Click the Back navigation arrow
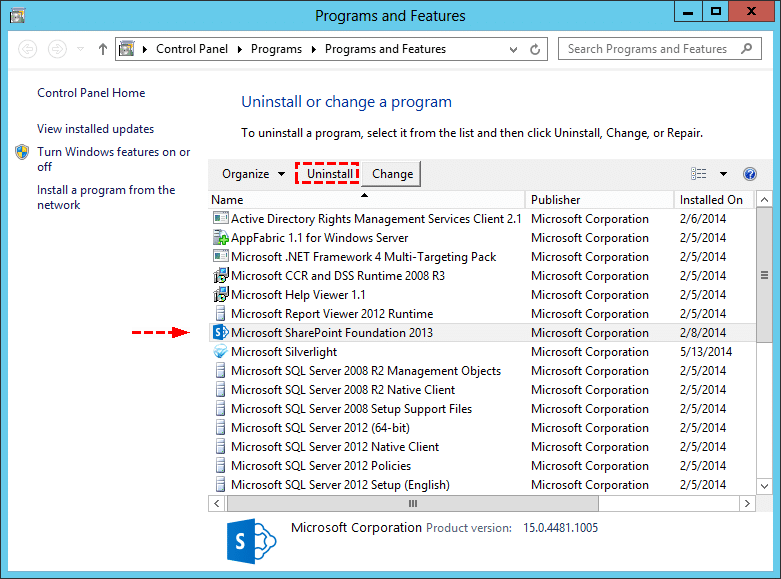The image size is (781, 579). [x=27, y=49]
